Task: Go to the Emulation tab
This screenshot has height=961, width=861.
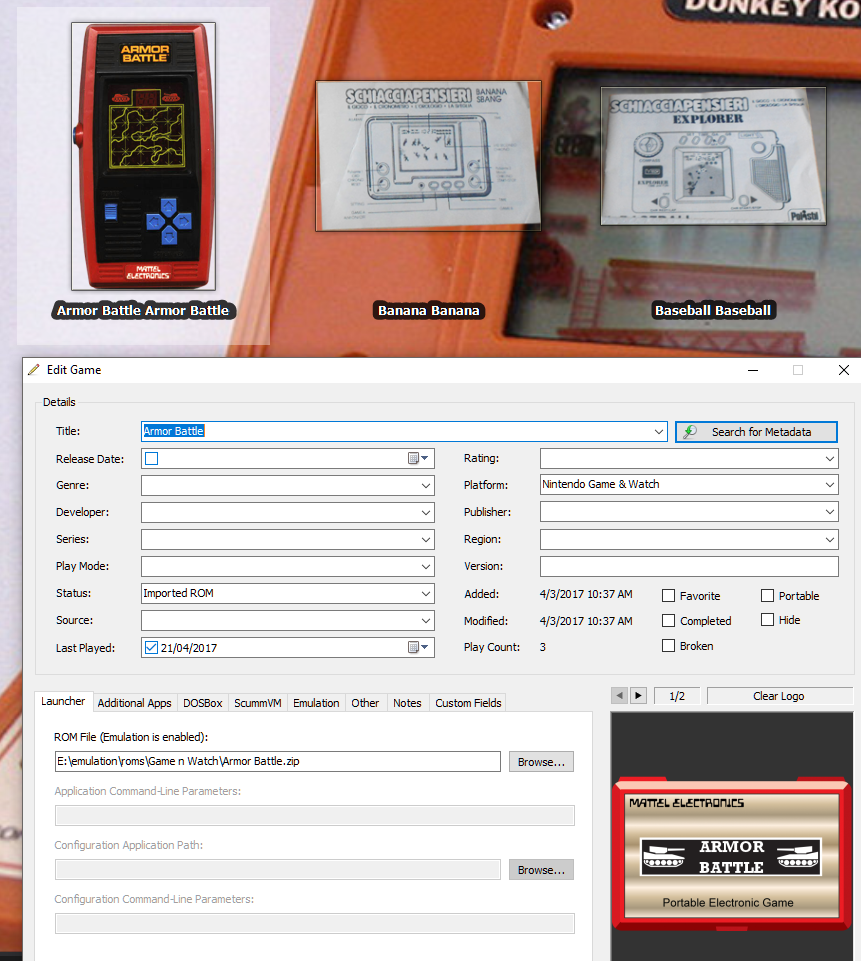Action: [x=316, y=703]
